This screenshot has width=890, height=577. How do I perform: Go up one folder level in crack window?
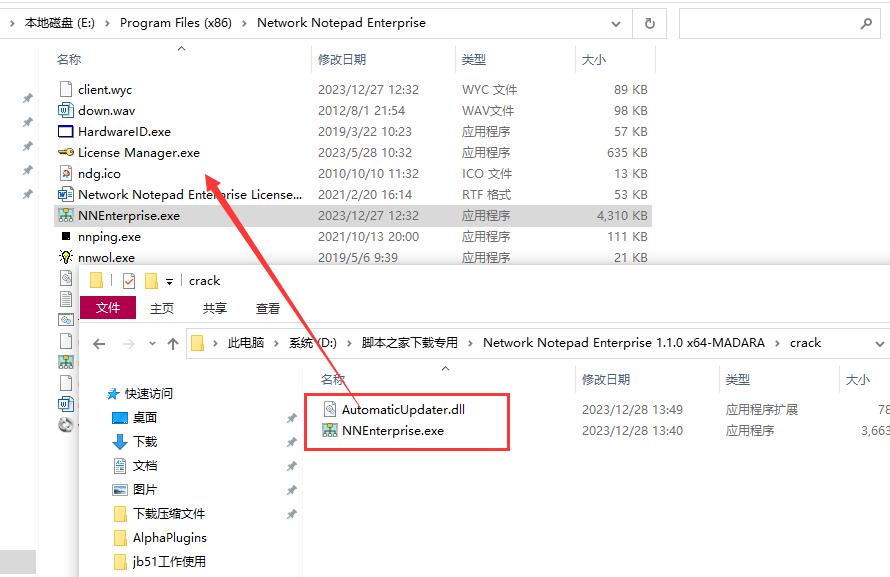point(173,344)
